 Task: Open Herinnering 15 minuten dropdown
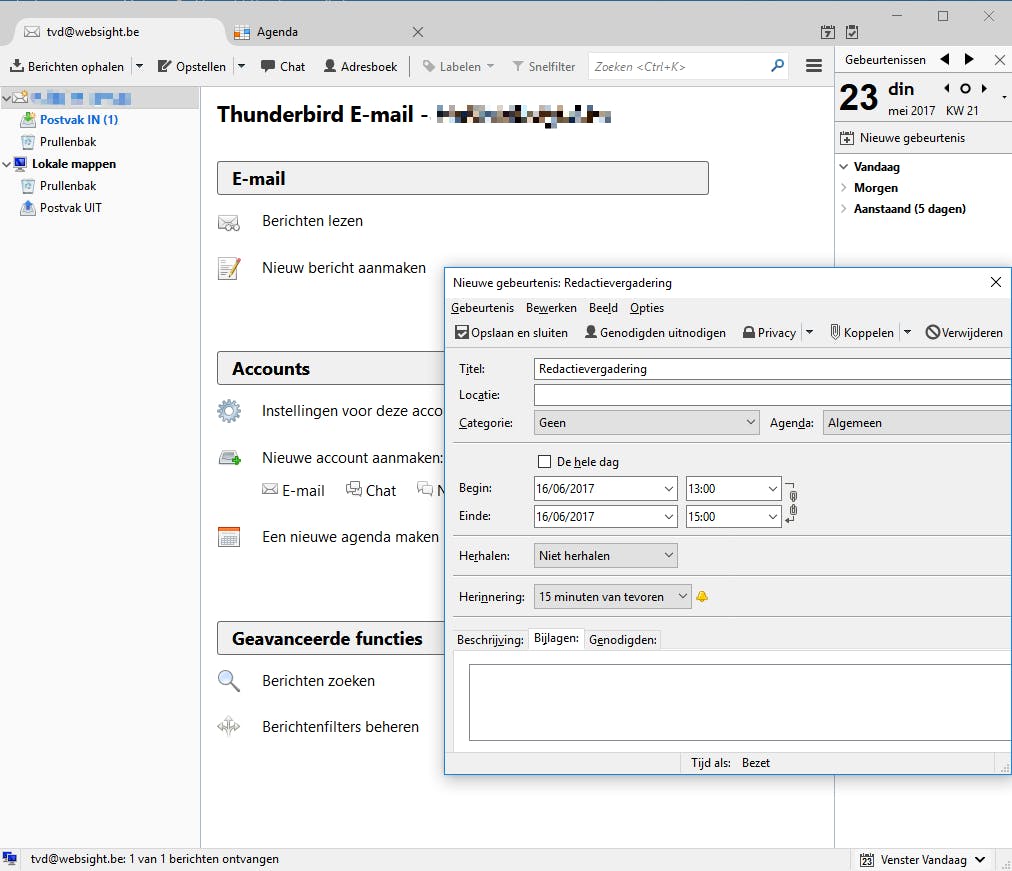(x=612, y=597)
